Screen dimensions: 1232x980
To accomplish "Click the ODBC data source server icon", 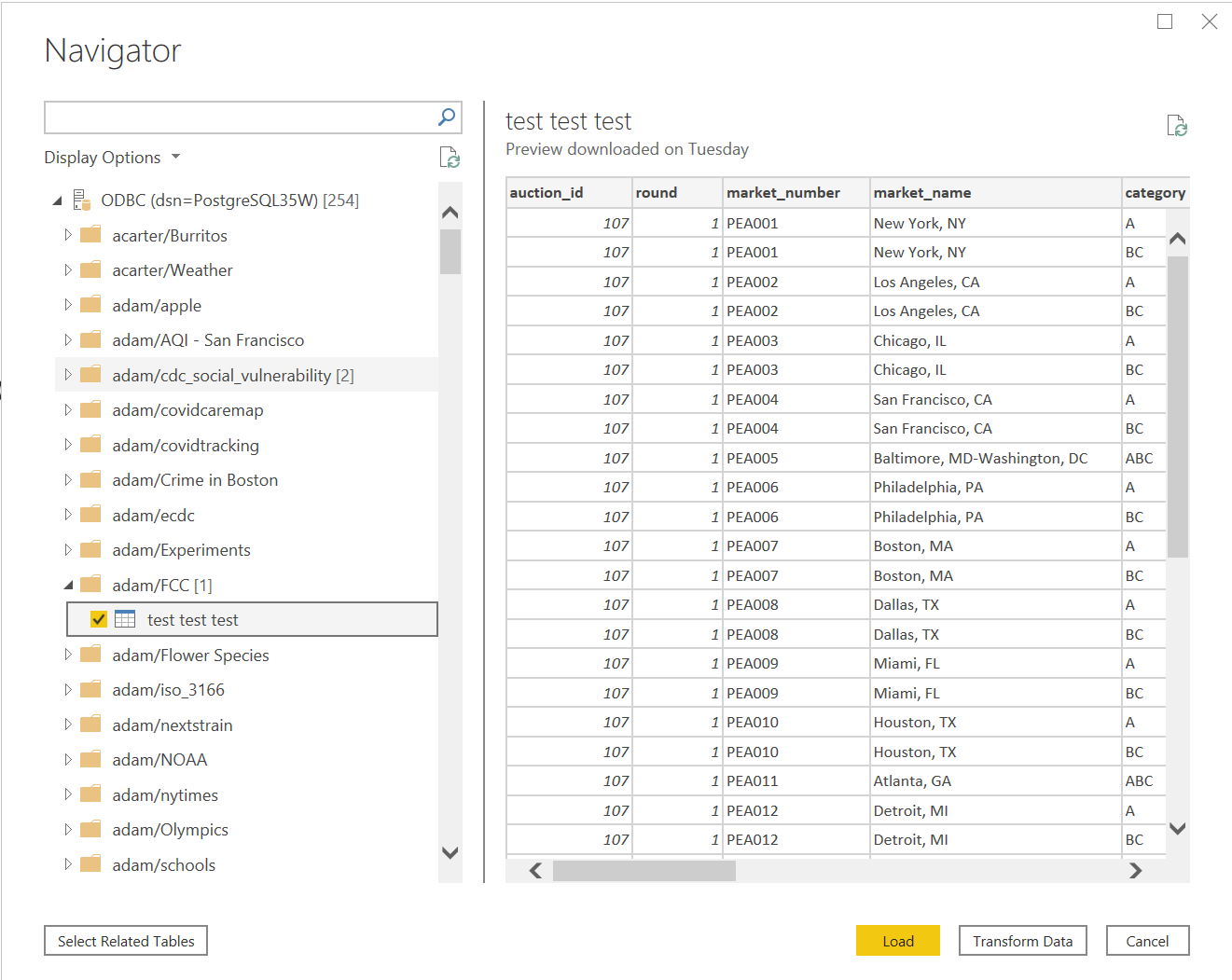I will click(x=82, y=200).
